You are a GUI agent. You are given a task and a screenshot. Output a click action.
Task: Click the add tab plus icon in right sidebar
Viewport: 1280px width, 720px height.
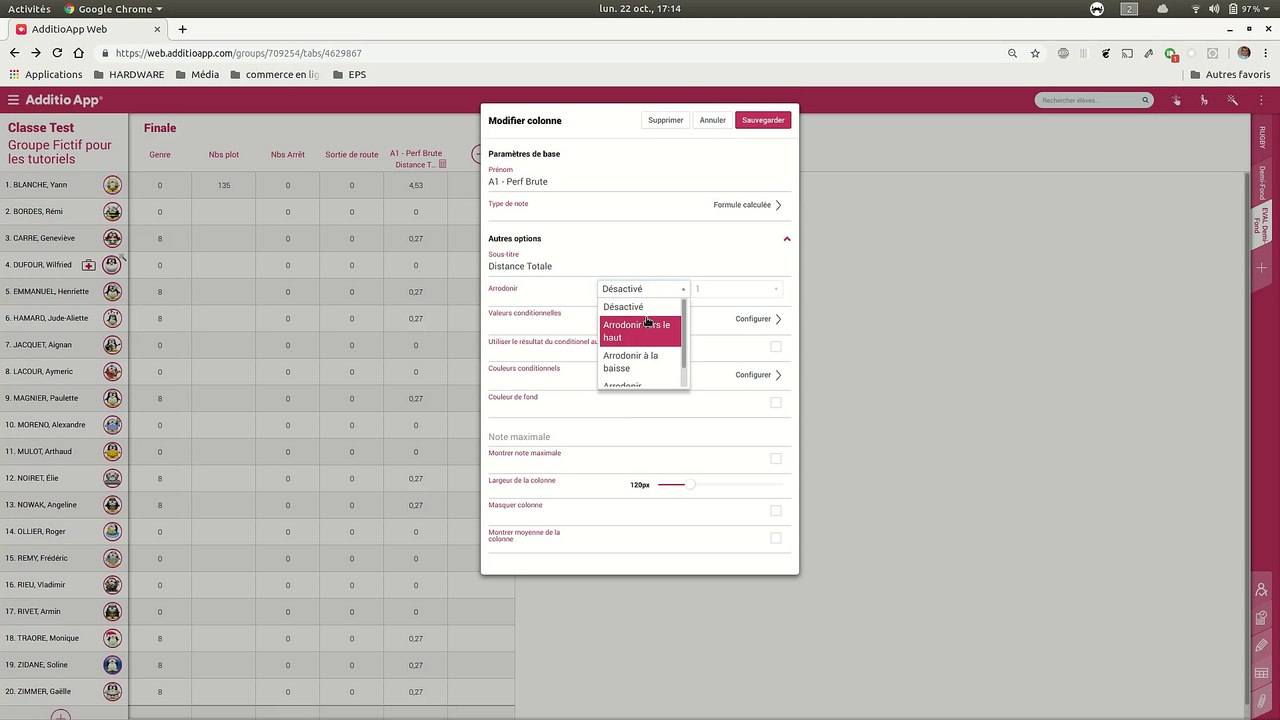1262,268
